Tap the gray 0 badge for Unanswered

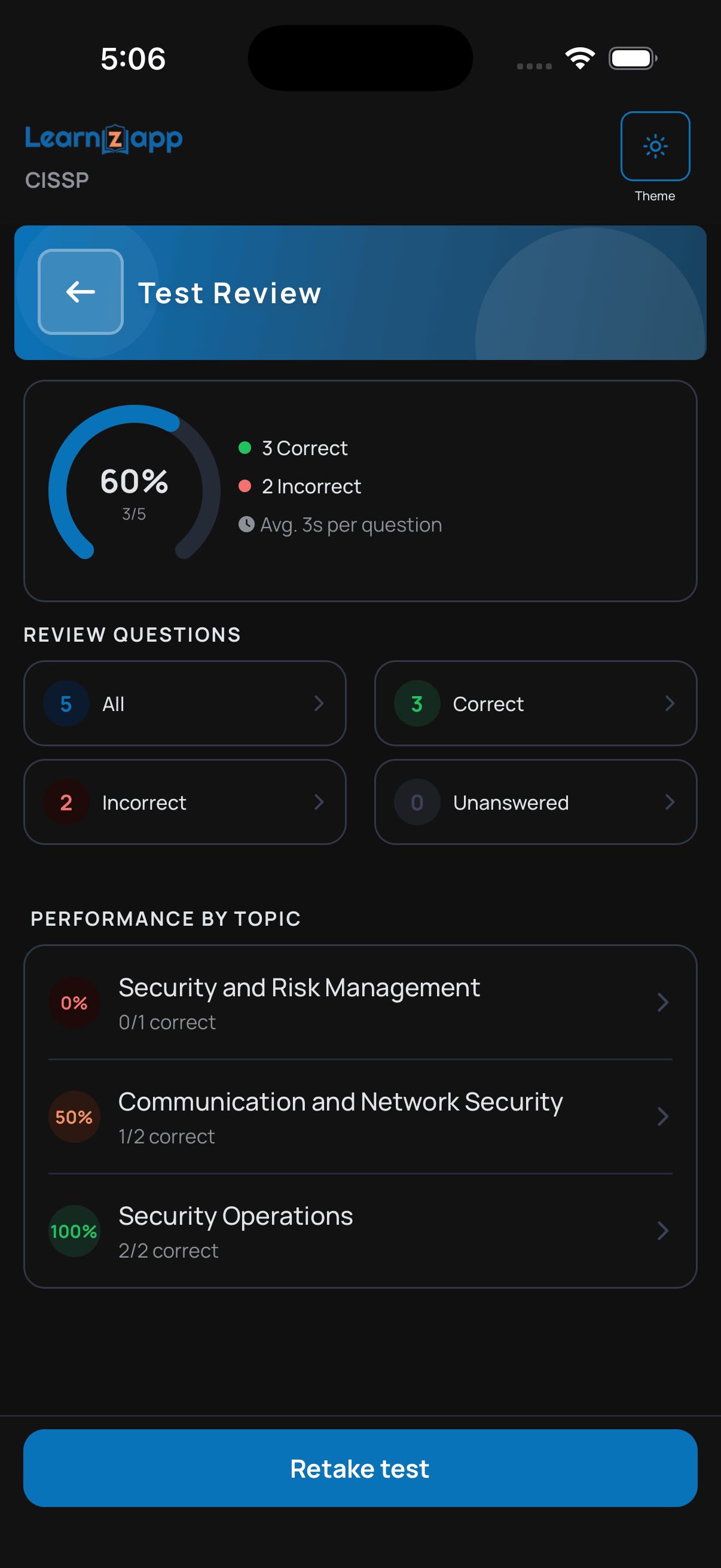[417, 803]
